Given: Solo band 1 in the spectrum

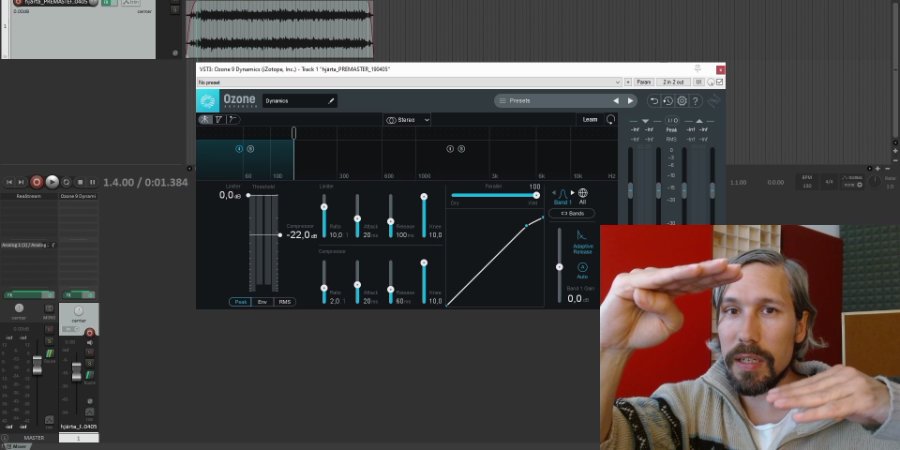Looking at the screenshot, I should (250, 149).
